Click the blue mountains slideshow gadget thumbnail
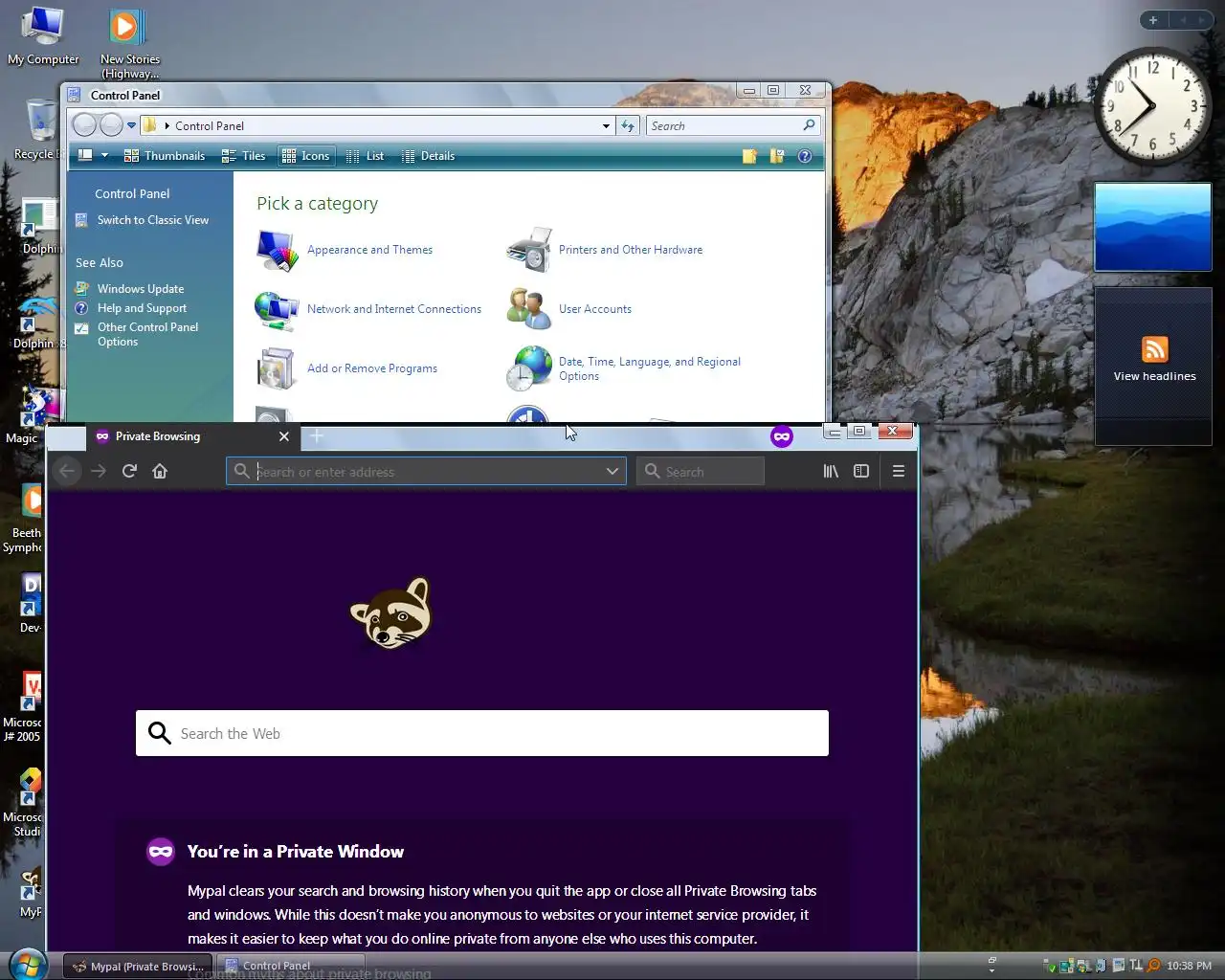Viewport: 1225px width, 980px height. (x=1153, y=228)
